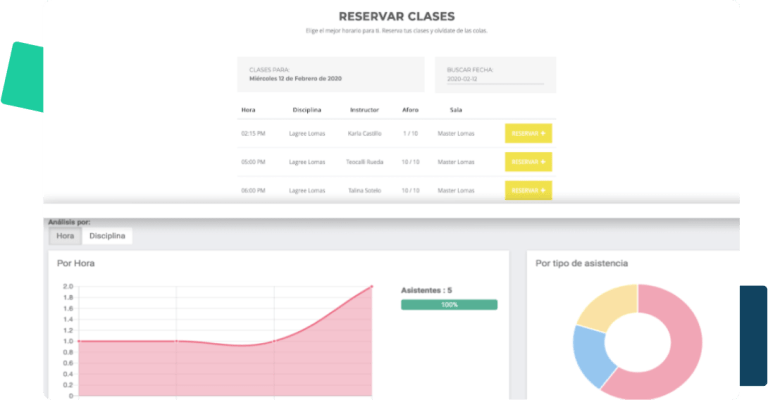Select the blue segment of donut chart
Screen dimensions: 768x400
(x=590, y=355)
